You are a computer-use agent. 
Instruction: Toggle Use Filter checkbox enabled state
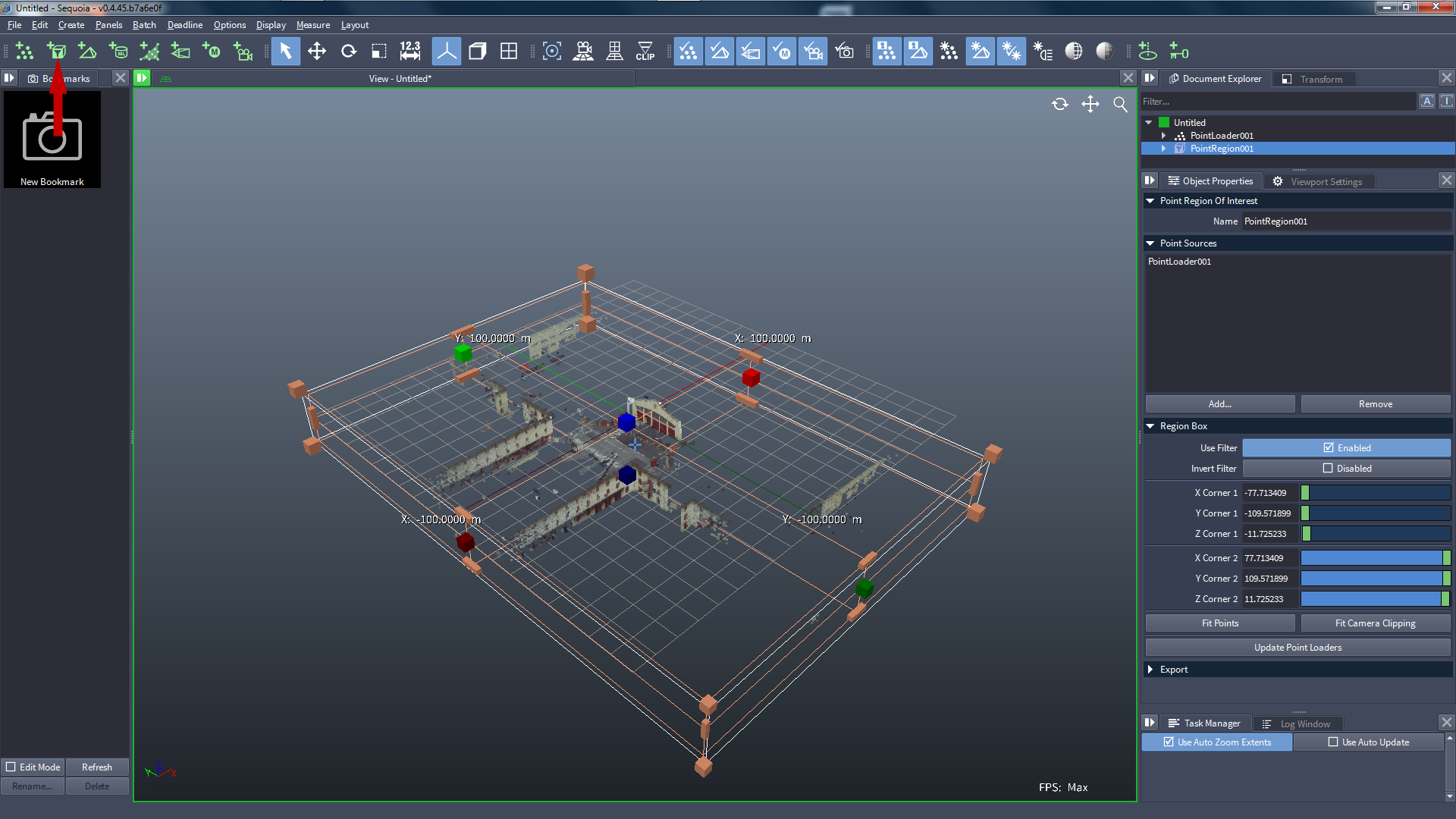pyautogui.click(x=1327, y=447)
